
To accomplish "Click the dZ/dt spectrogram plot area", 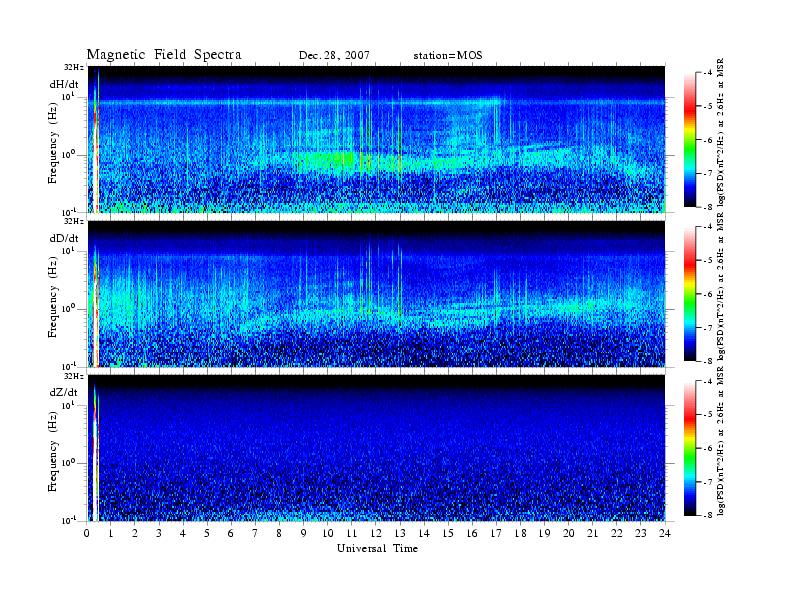I will (376, 448).
